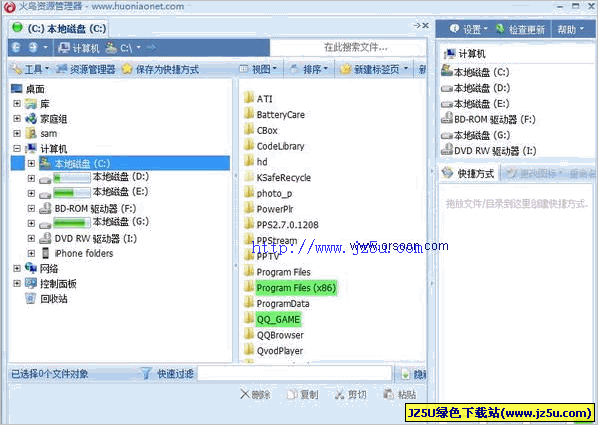Select 本地磁盘 (E:) in folder tree
This screenshot has height=425, width=598.
(121, 192)
